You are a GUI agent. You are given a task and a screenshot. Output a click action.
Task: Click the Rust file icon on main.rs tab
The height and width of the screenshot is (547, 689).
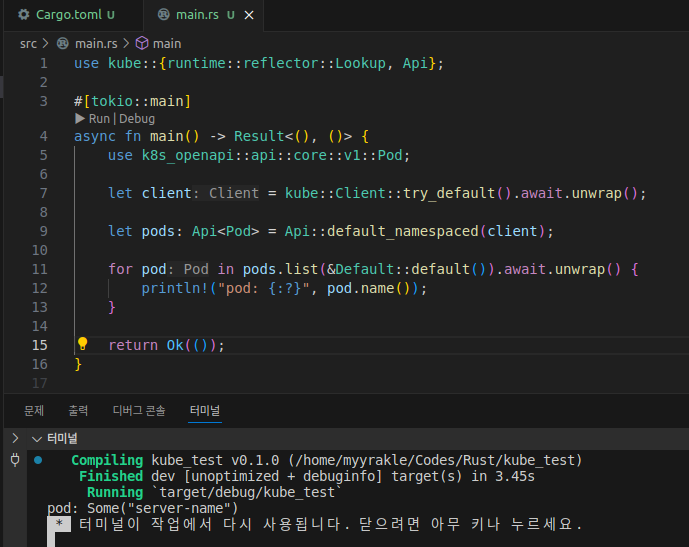click(162, 15)
